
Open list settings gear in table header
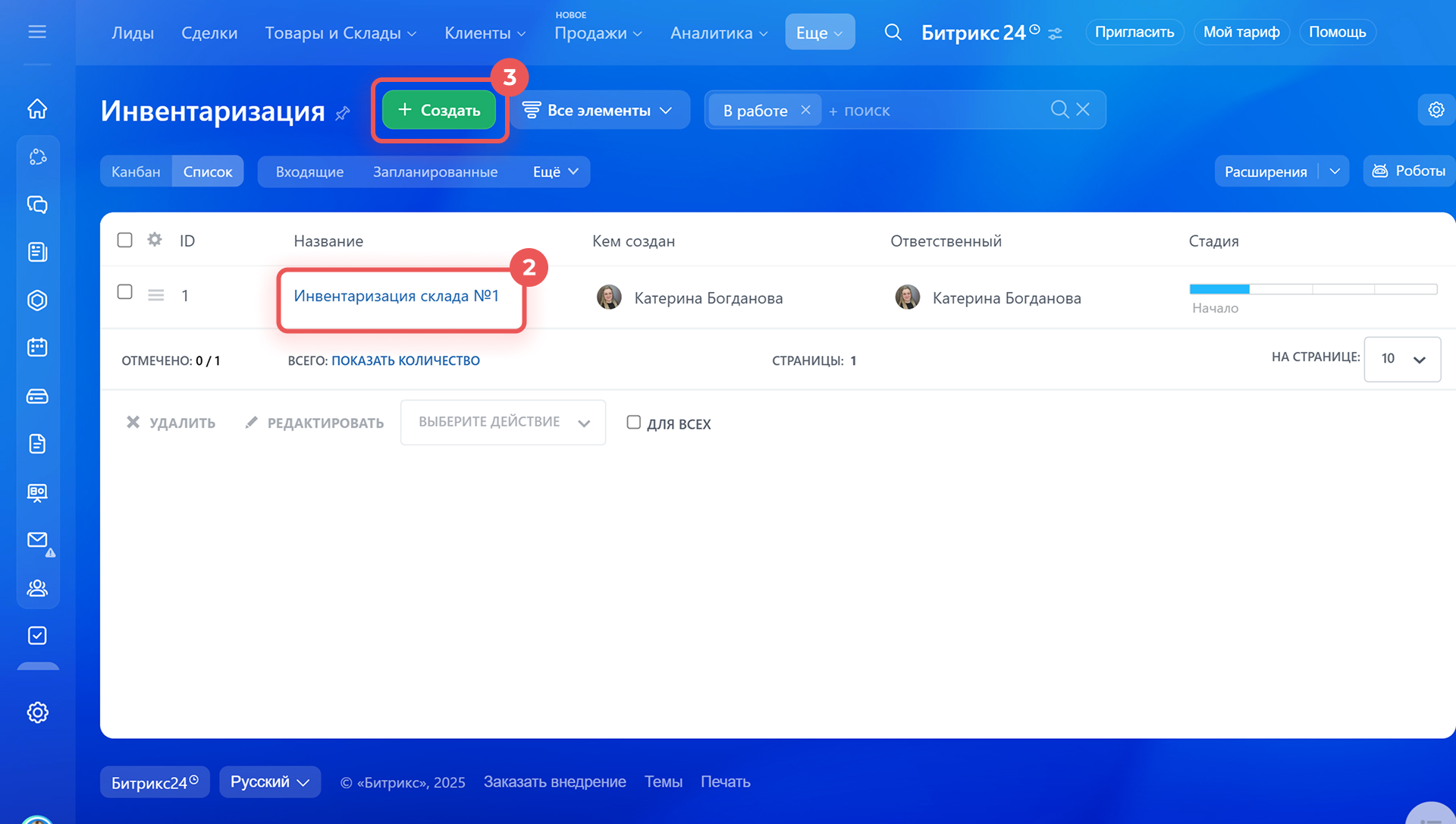(155, 240)
